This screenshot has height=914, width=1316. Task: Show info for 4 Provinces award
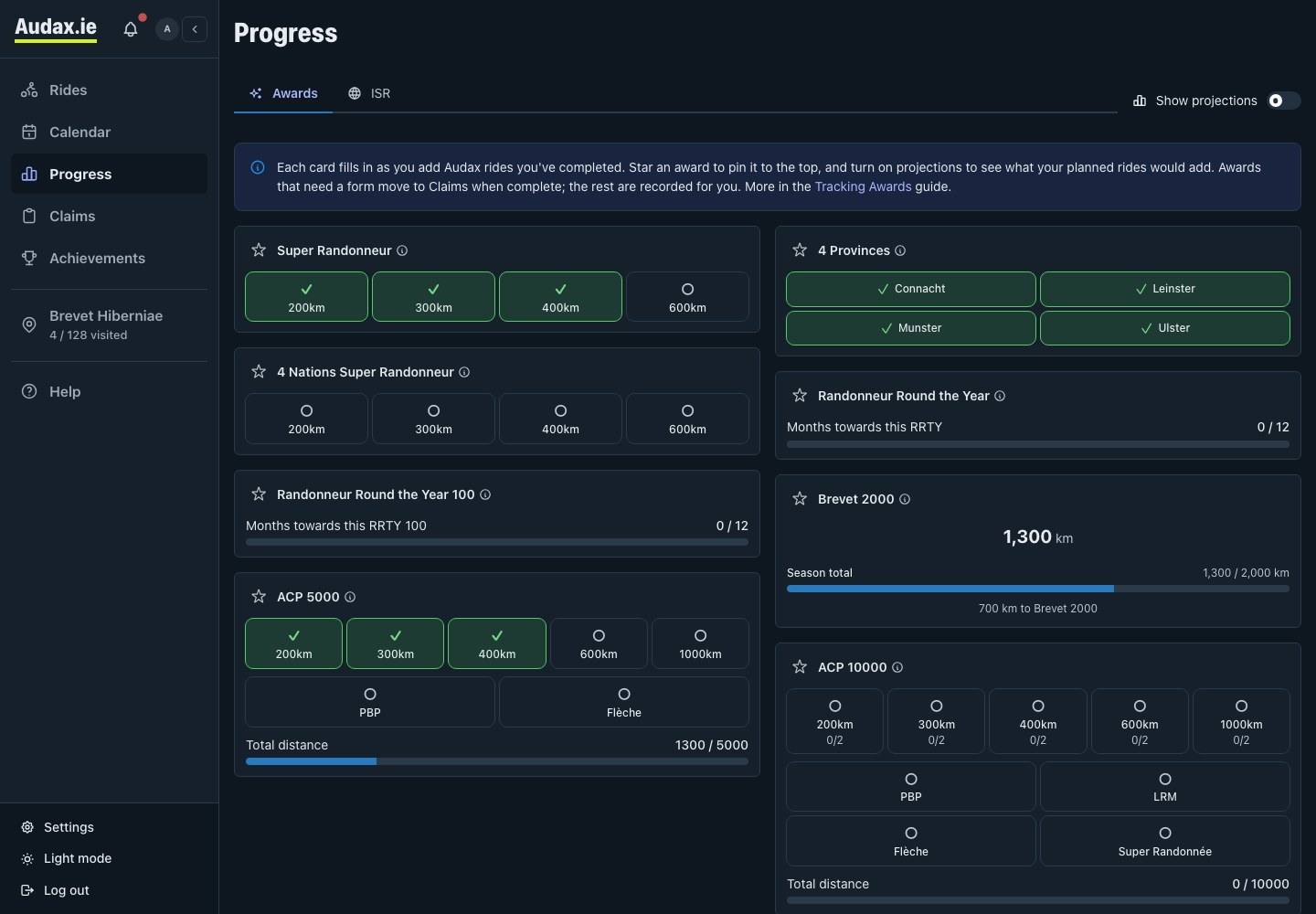pos(900,250)
